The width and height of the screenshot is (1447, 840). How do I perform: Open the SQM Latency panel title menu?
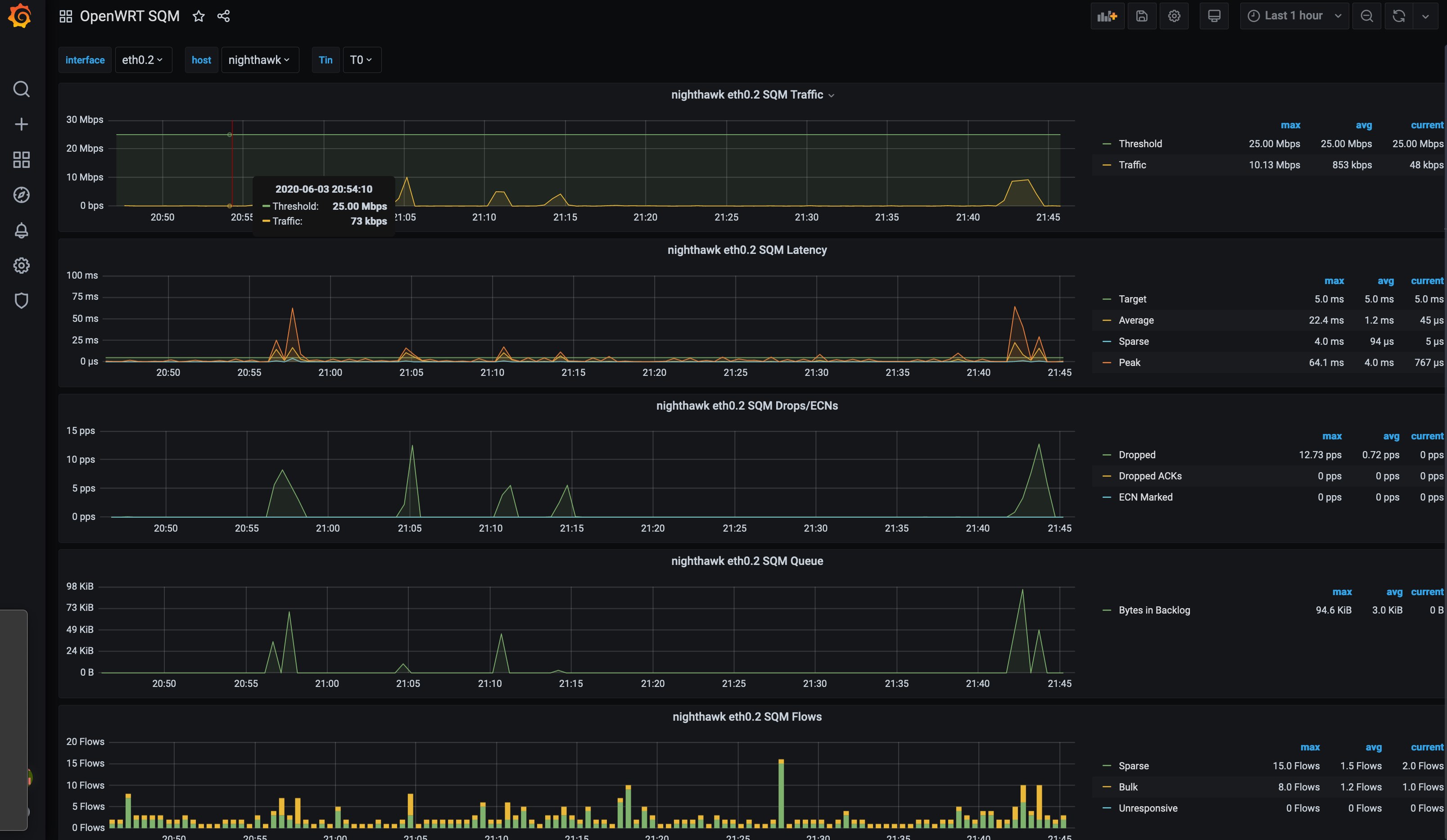coord(746,250)
